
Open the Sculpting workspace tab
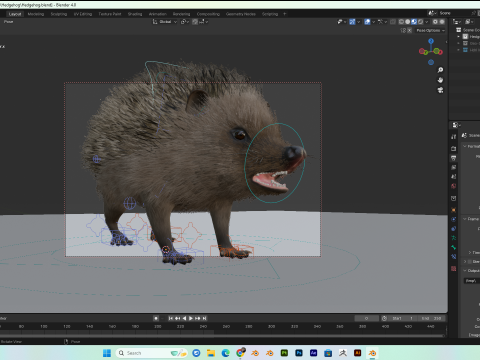59,14
